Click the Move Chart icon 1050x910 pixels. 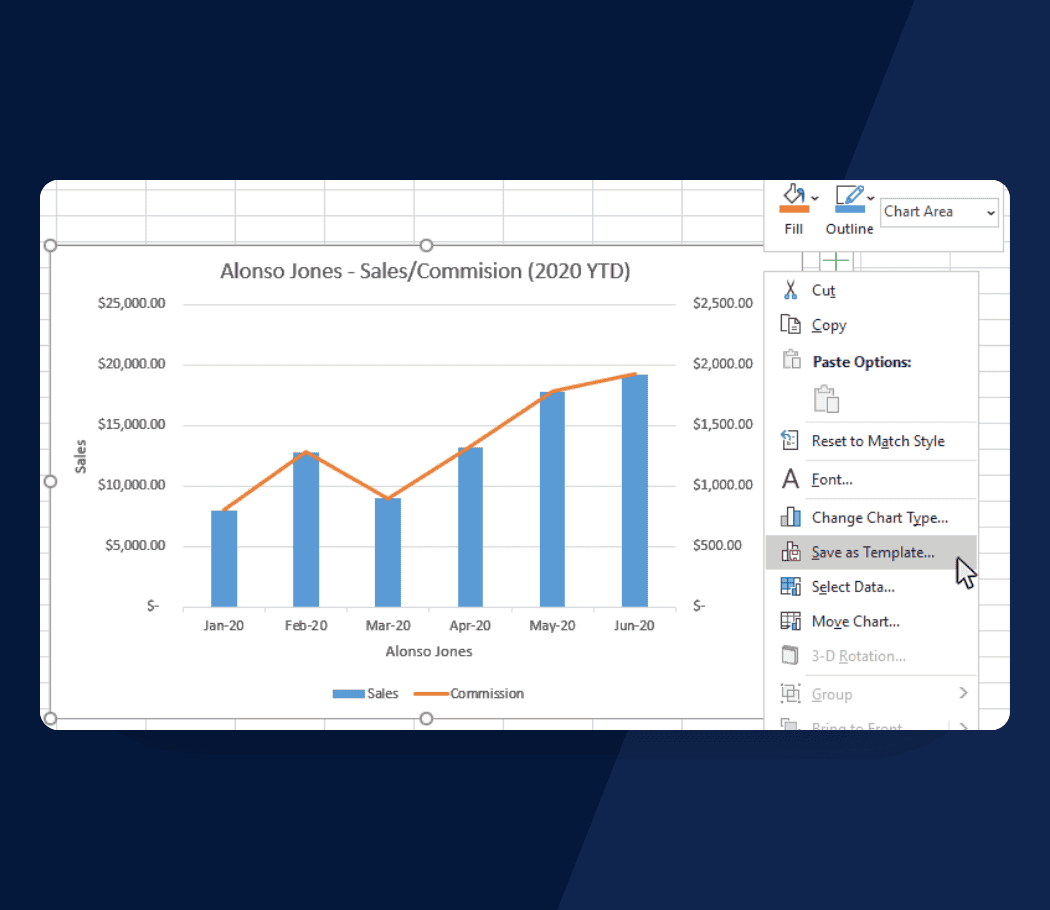(790, 621)
